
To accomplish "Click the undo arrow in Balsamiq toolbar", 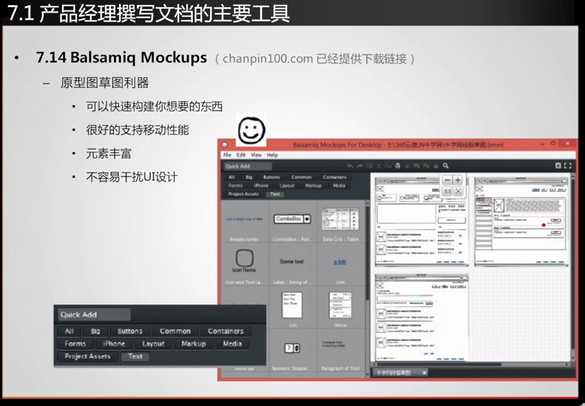I will pos(350,166).
